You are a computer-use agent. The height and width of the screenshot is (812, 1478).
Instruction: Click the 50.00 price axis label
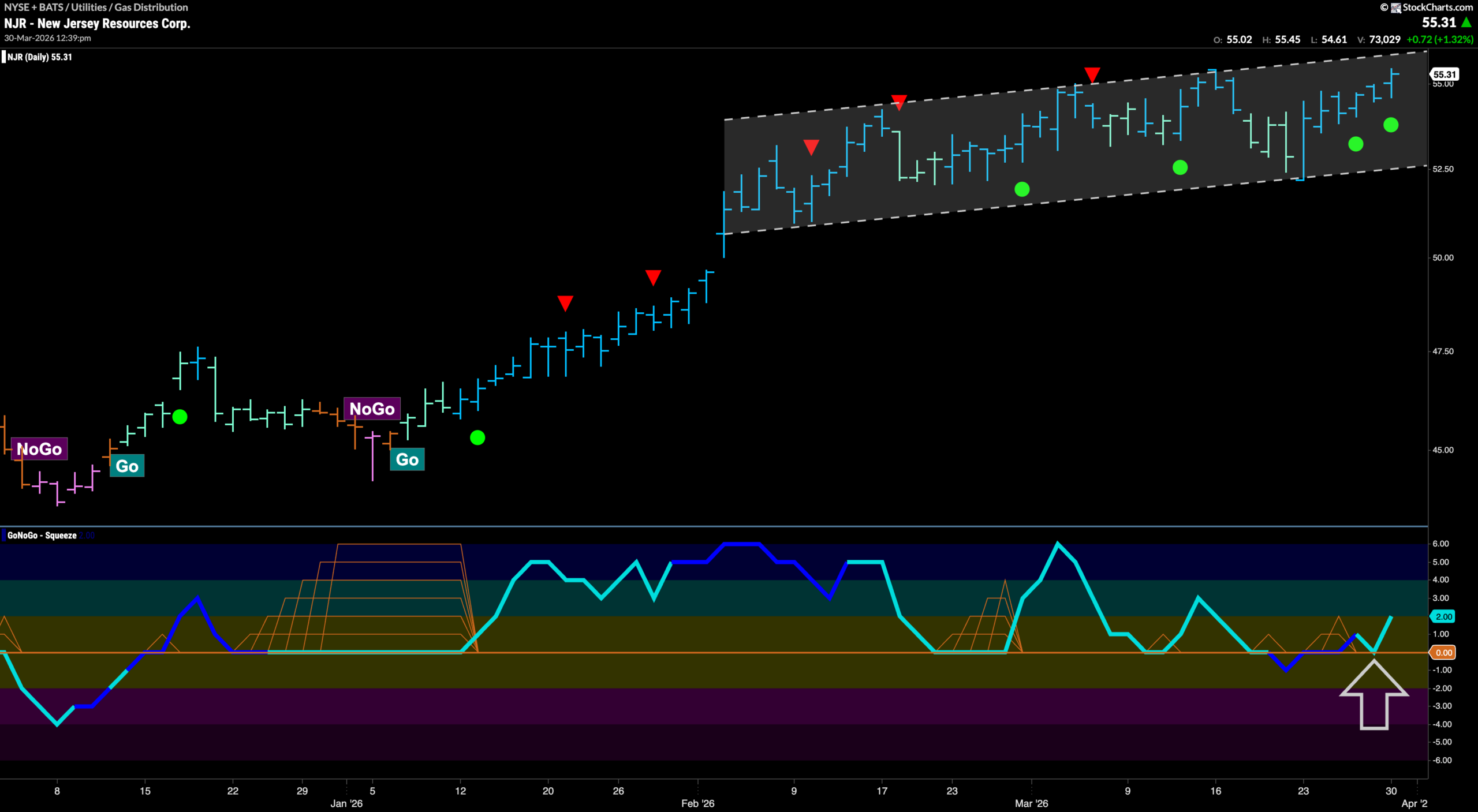[1443, 257]
